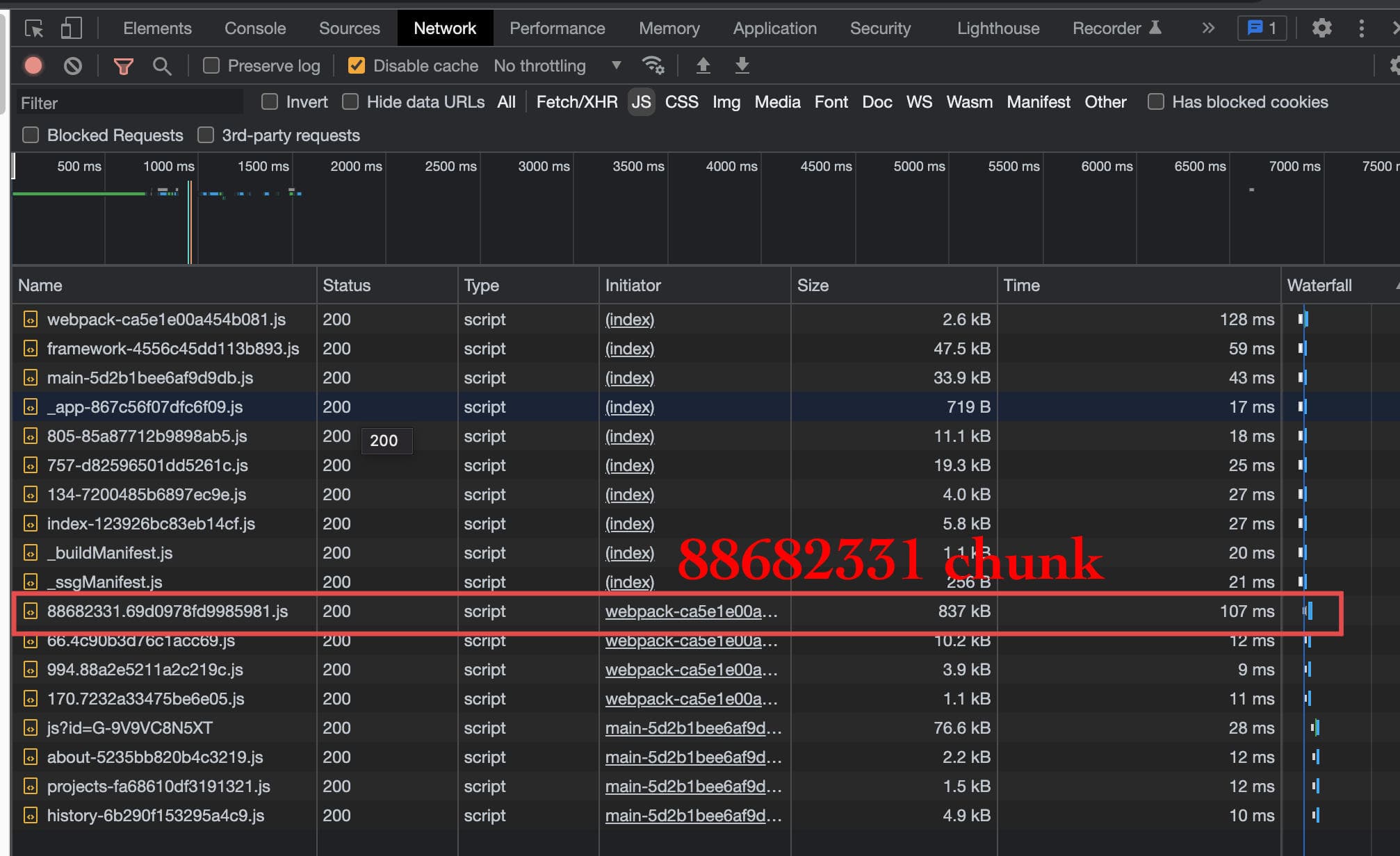
Task: Open network conditions wifi icon
Action: (x=653, y=65)
